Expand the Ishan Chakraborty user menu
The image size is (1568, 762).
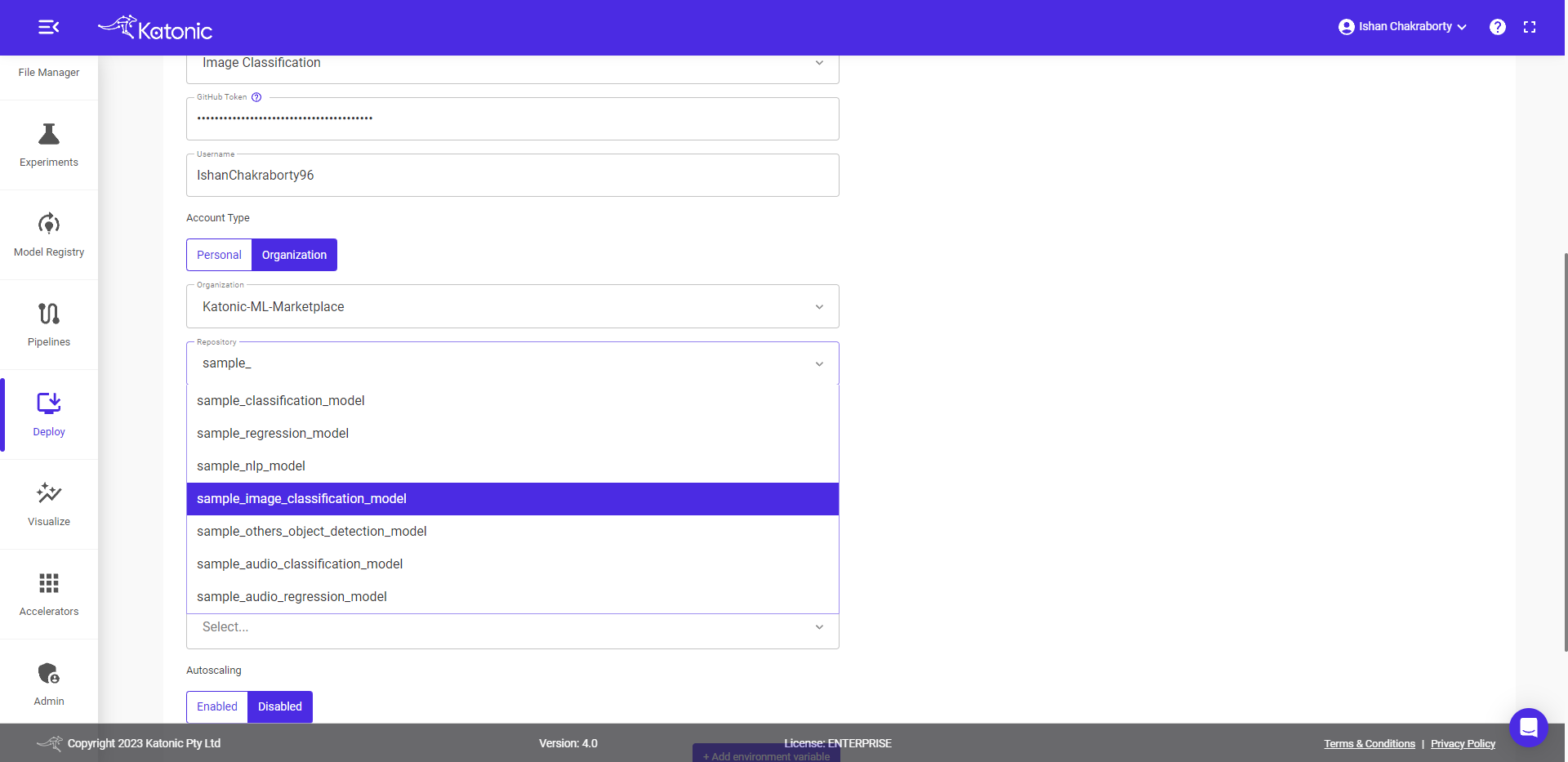[1403, 27]
